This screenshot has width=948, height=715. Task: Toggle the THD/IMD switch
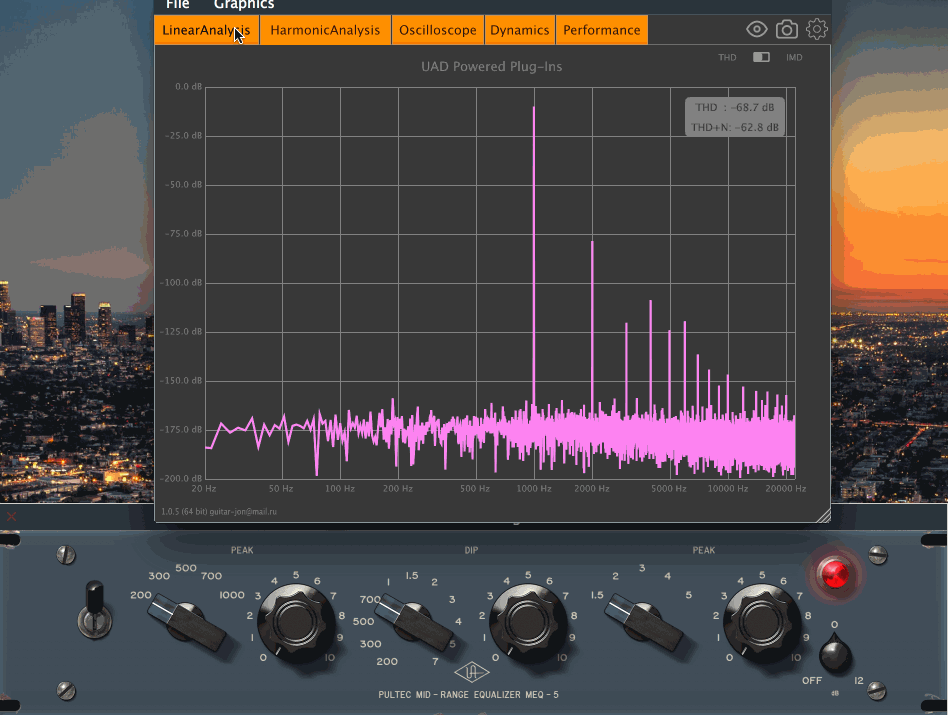(x=761, y=57)
